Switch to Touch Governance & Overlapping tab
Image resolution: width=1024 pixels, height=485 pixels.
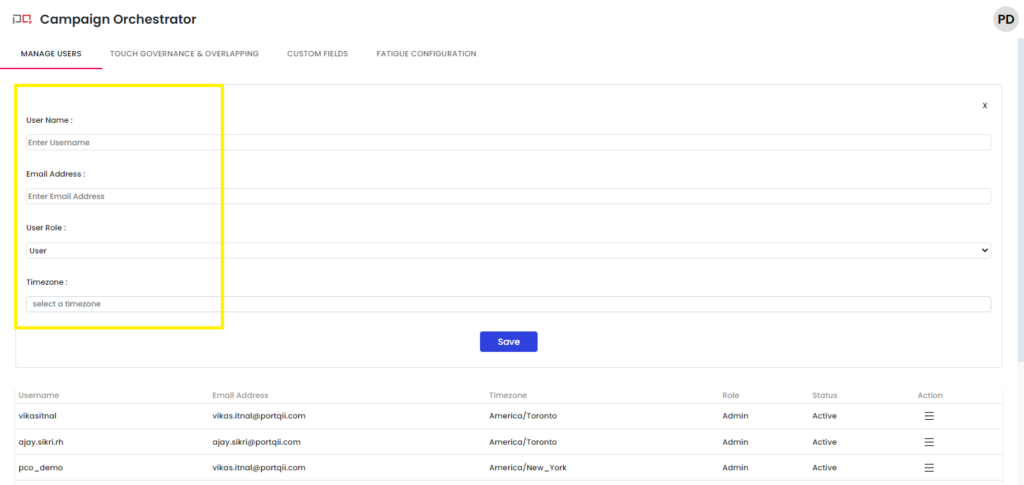184,54
